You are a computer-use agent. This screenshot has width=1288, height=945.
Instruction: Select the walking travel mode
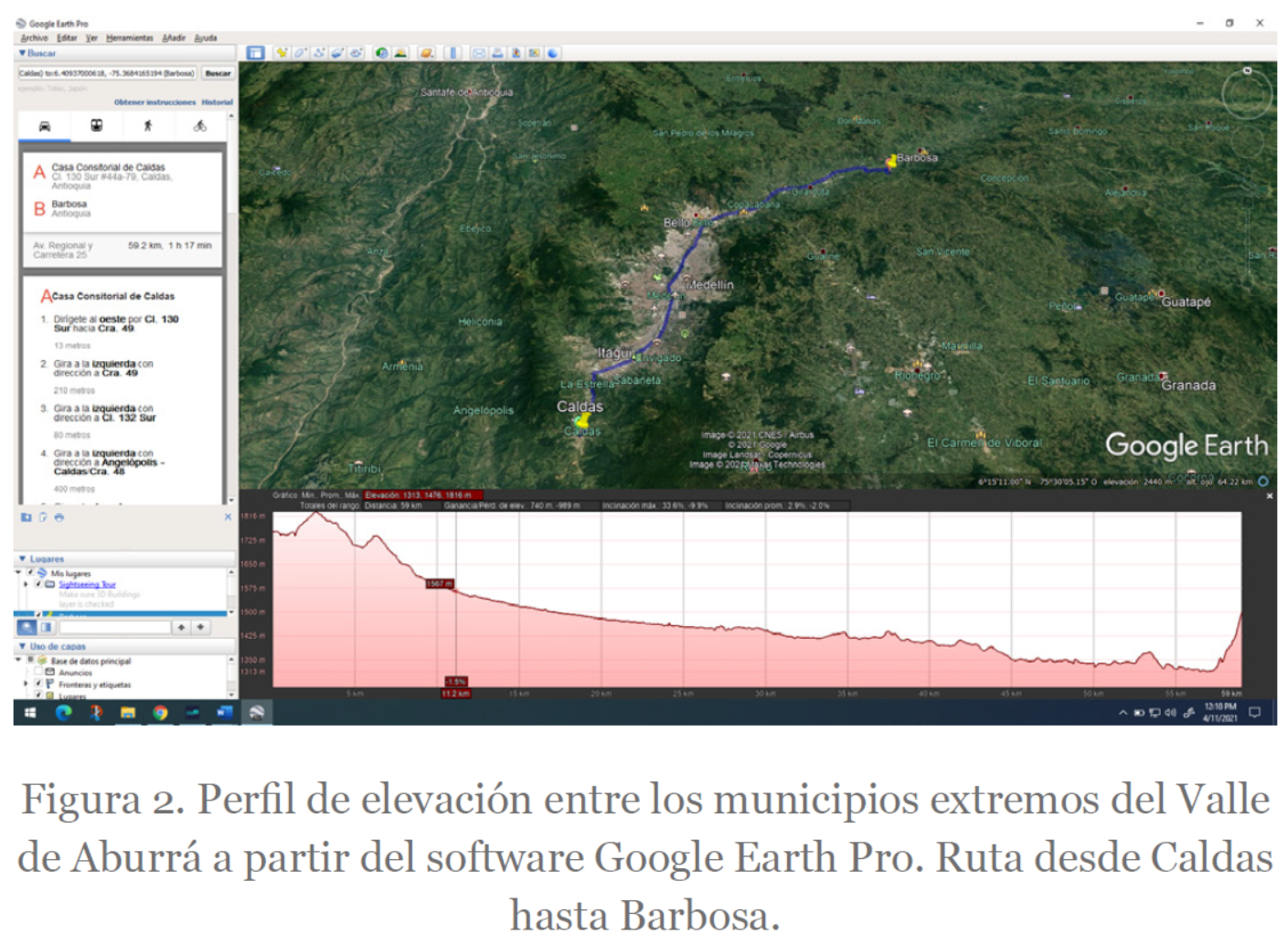[148, 125]
